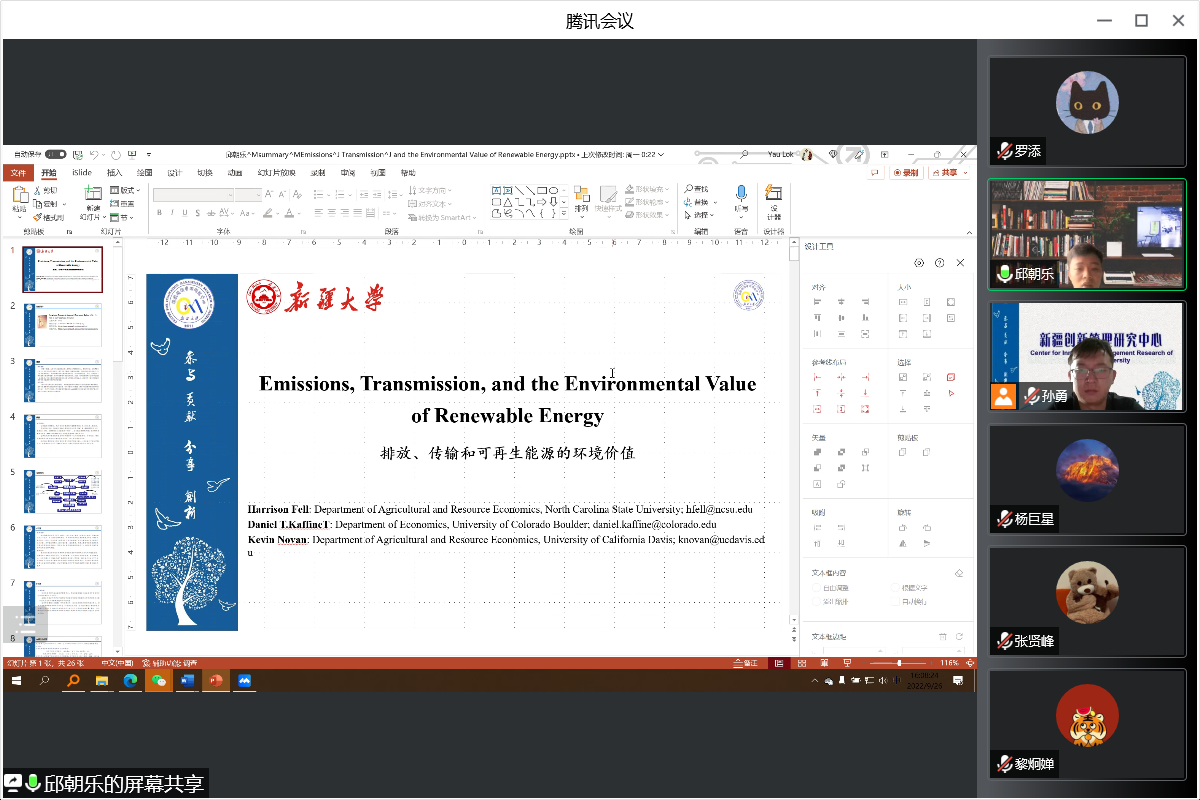The width and height of the screenshot is (1200, 800).
Task: Click the Find (查找) button
Action: pos(696,189)
